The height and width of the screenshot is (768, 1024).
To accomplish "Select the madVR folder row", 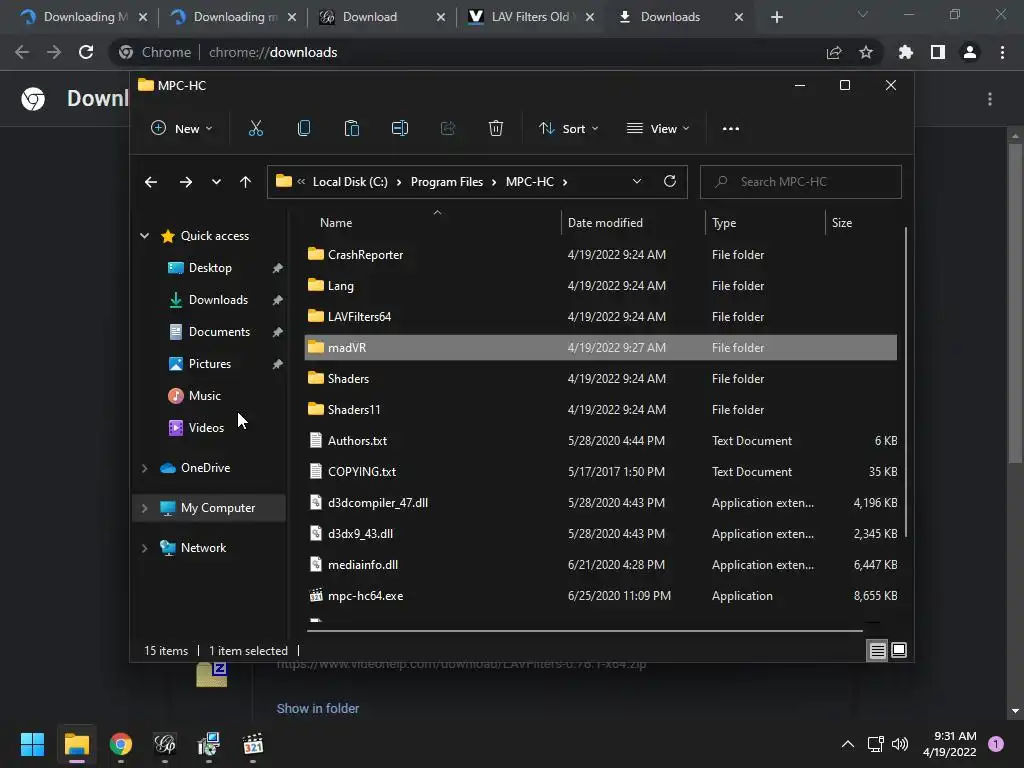I will (x=601, y=347).
